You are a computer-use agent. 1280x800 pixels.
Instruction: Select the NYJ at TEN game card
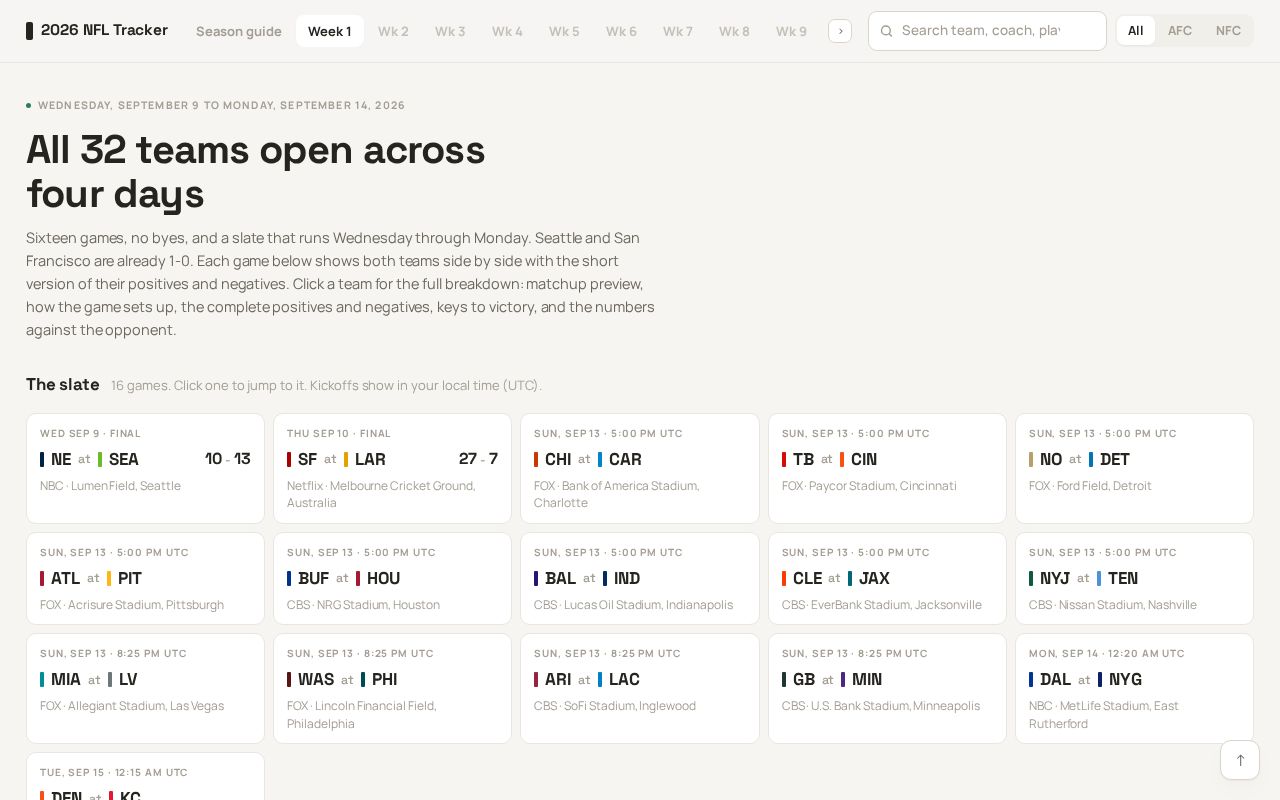coord(1134,578)
